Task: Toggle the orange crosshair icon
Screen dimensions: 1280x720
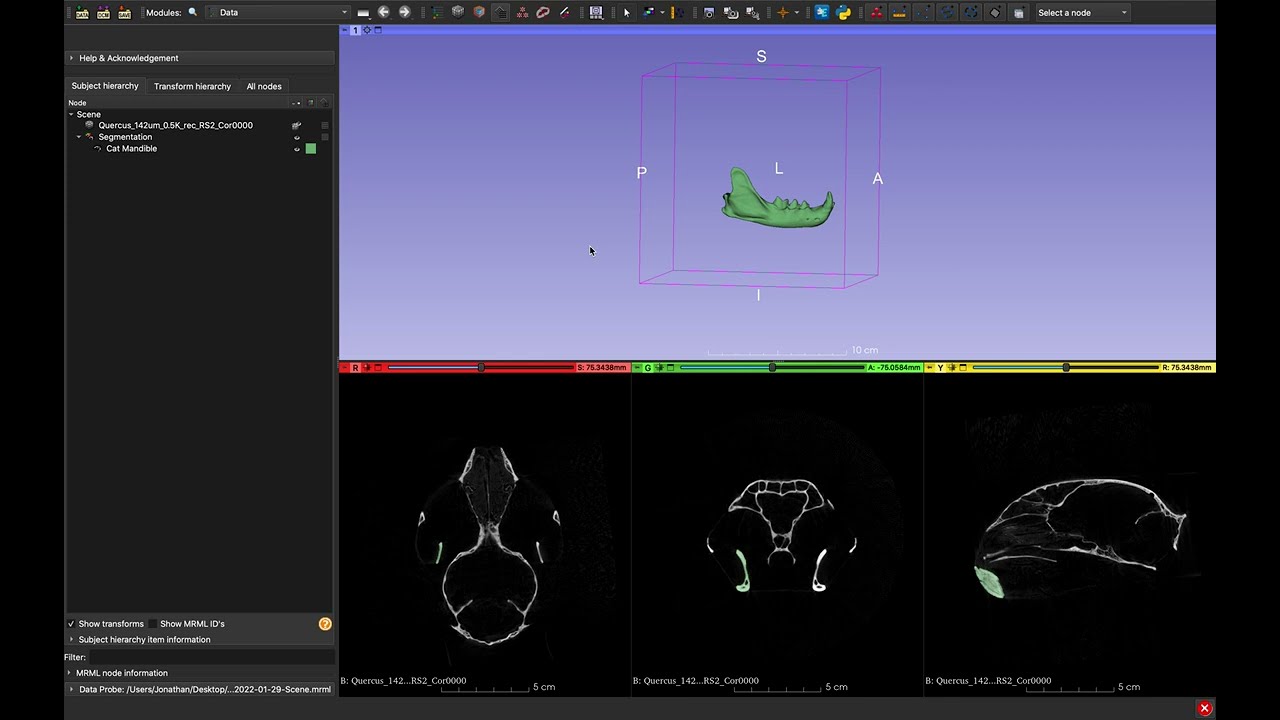Action: (x=782, y=12)
